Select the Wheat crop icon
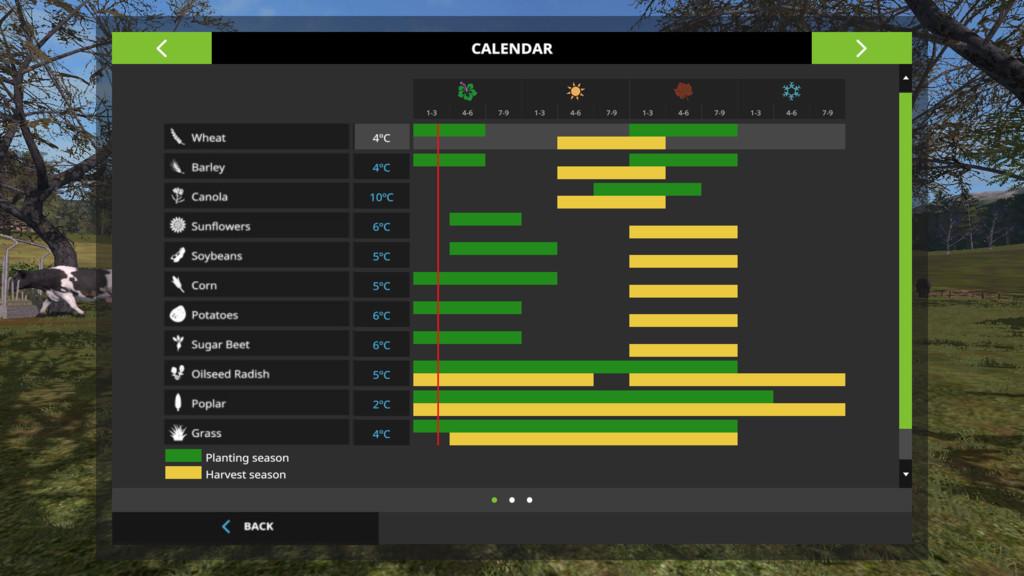 (178, 138)
